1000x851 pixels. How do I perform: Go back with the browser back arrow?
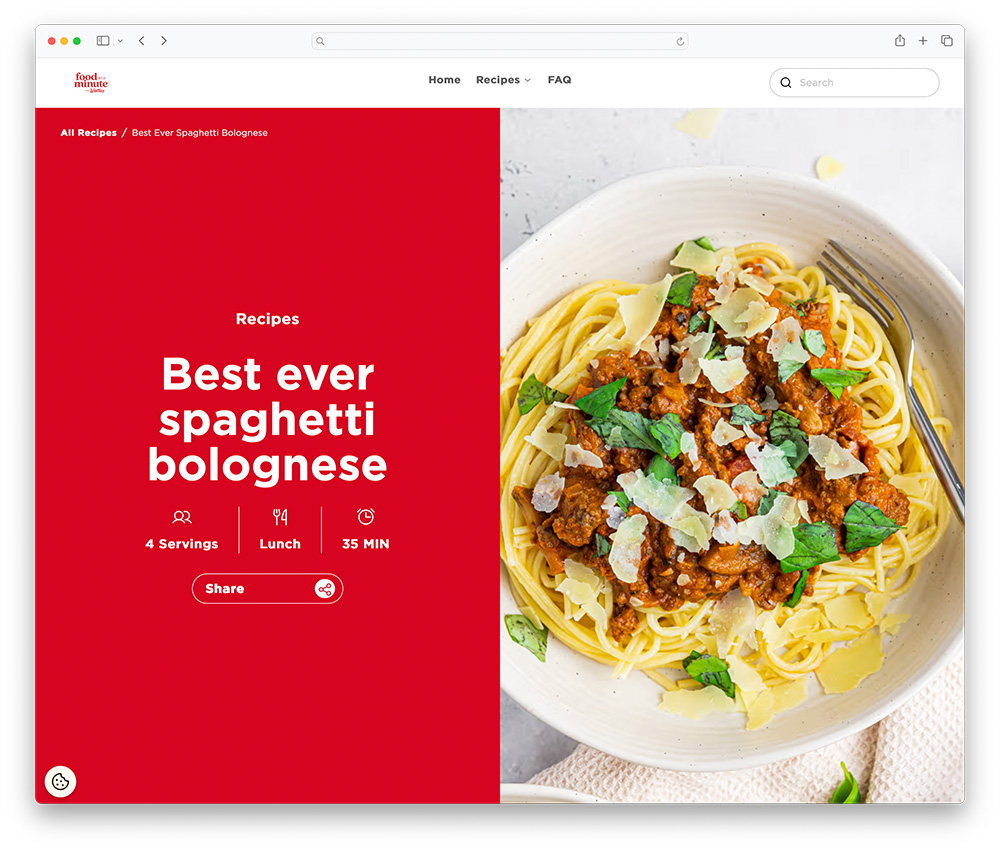pos(142,41)
